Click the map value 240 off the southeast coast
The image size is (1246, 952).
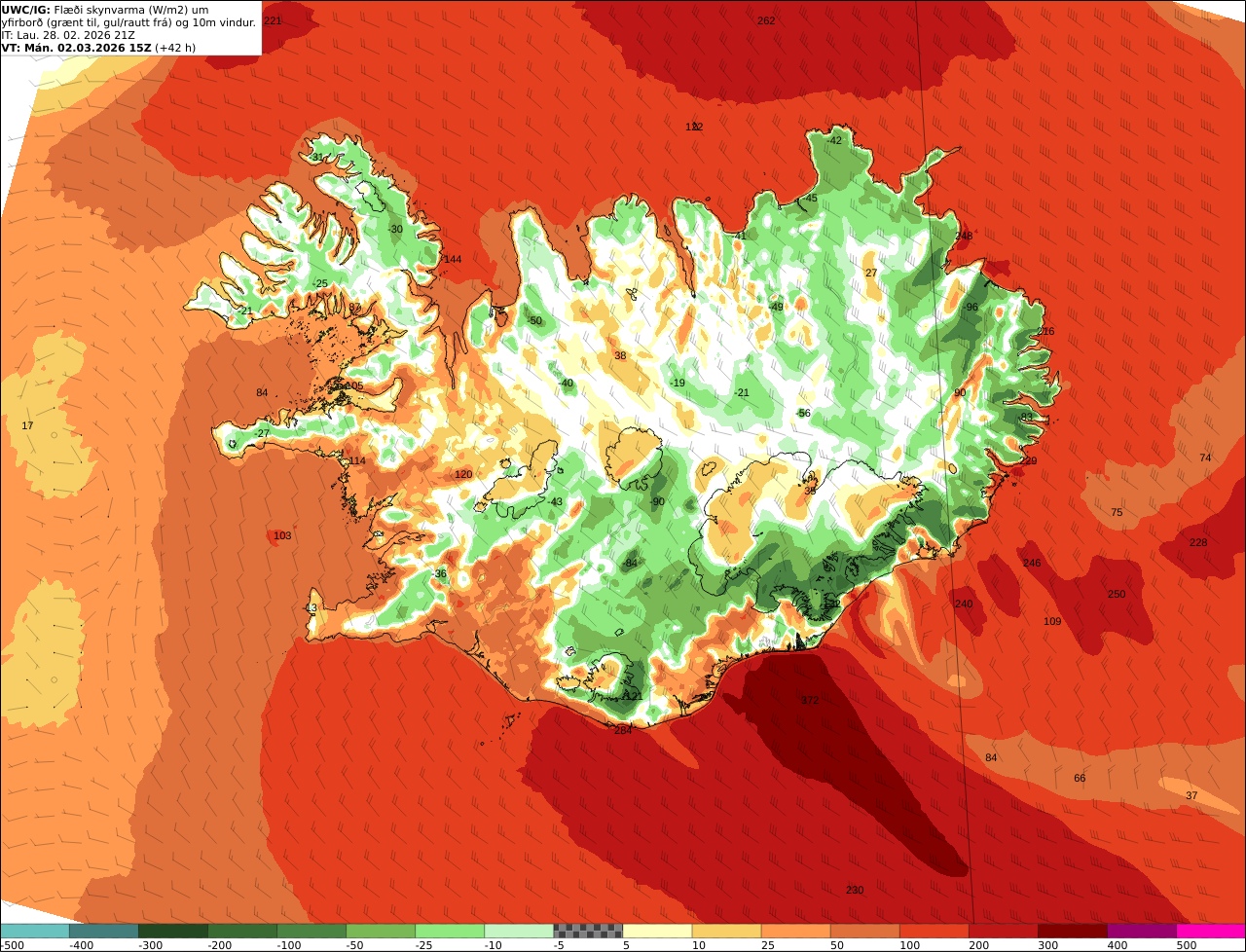[964, 604]
